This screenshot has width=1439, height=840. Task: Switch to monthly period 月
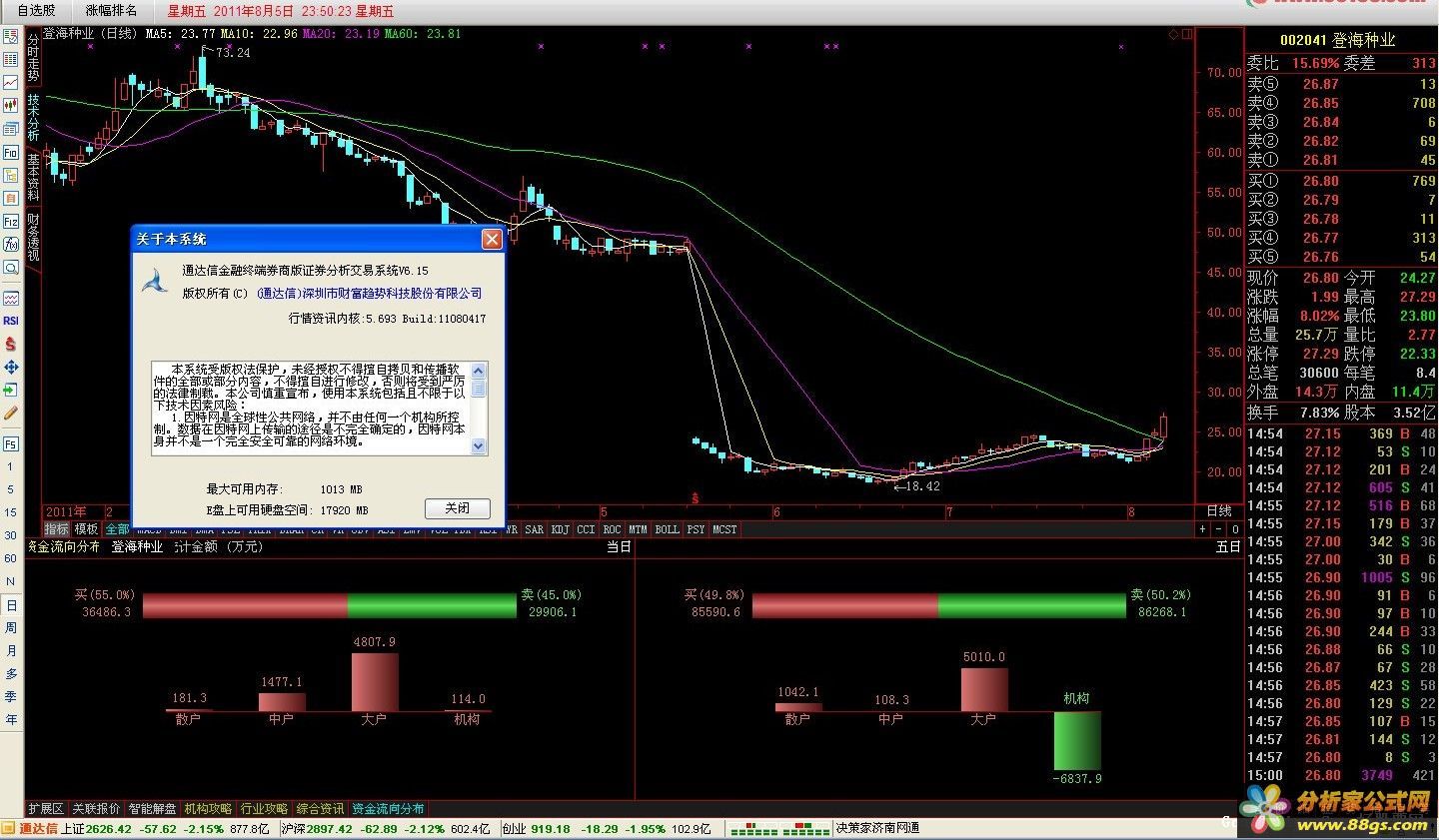tap(11, 651)
